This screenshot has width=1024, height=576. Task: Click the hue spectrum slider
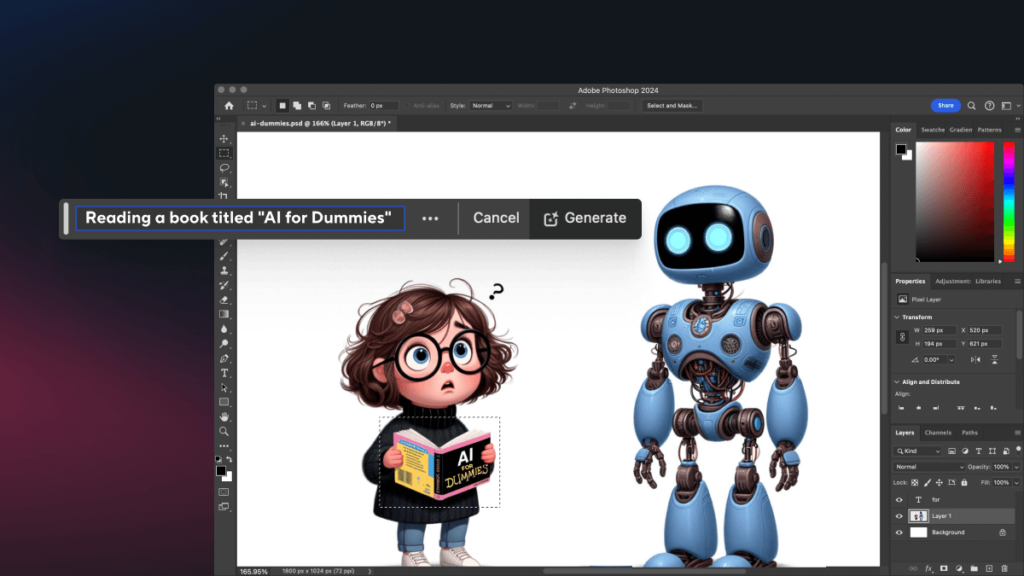[x=1009, y=202]
